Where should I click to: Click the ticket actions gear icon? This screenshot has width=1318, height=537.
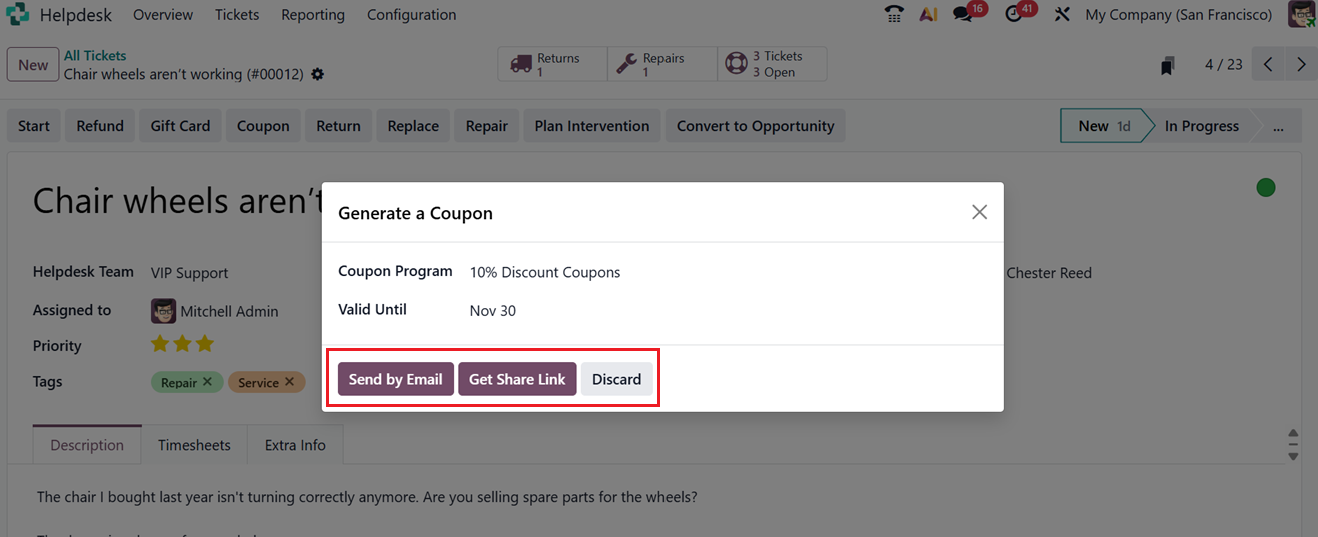point(318,75)
